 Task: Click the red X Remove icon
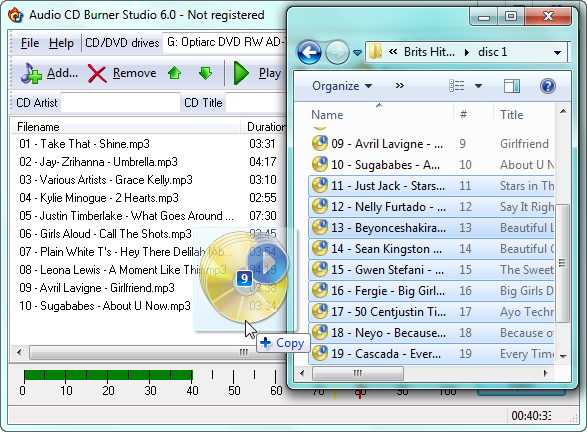click(97, 73)
